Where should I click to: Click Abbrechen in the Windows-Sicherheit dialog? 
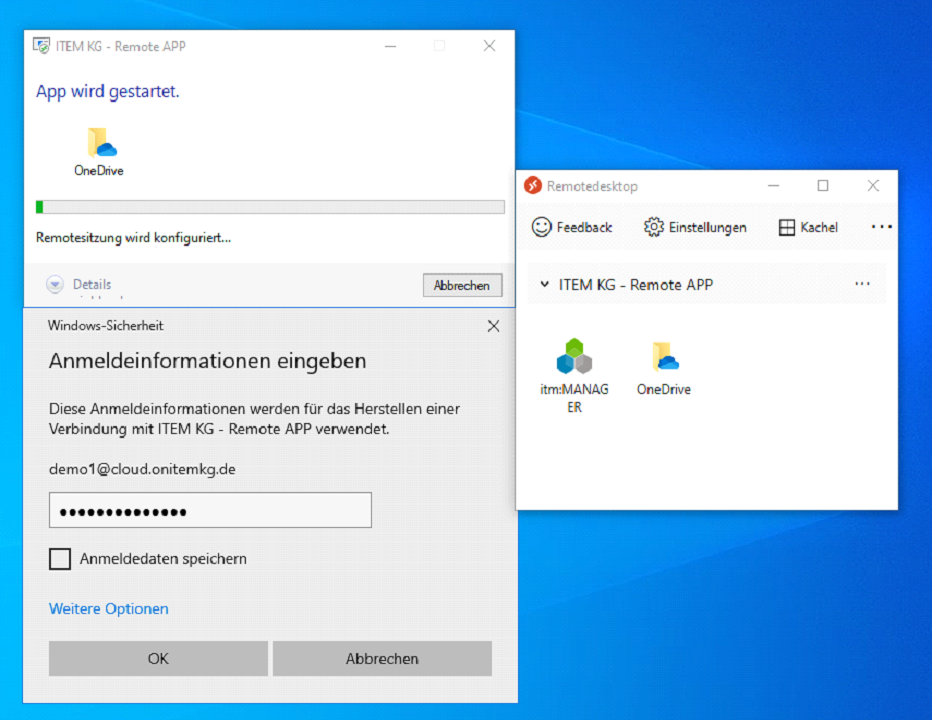pos(382,658)
